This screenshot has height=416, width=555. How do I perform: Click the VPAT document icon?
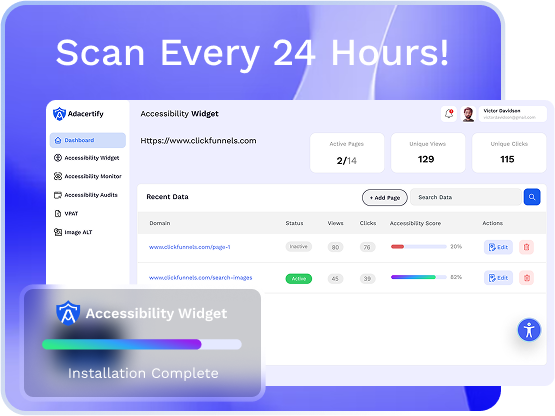click(x=58, y=213)
